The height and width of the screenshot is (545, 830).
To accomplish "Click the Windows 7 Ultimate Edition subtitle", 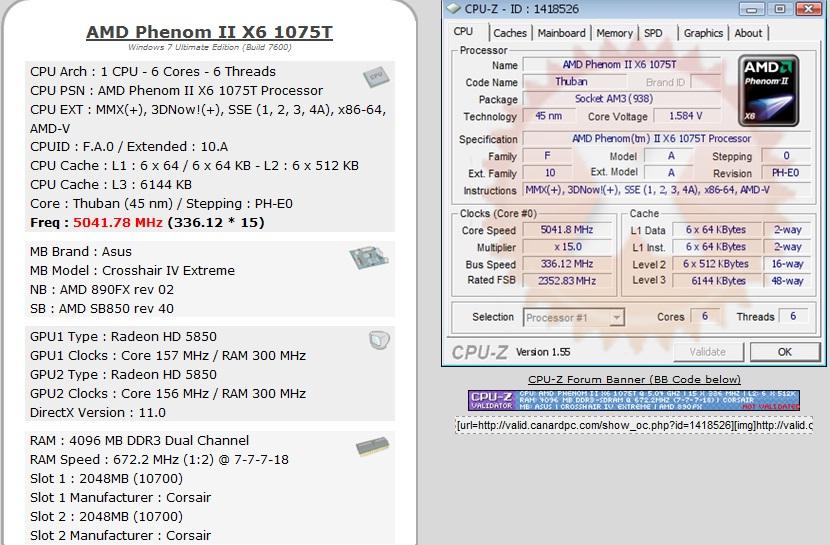I will 210,47.
